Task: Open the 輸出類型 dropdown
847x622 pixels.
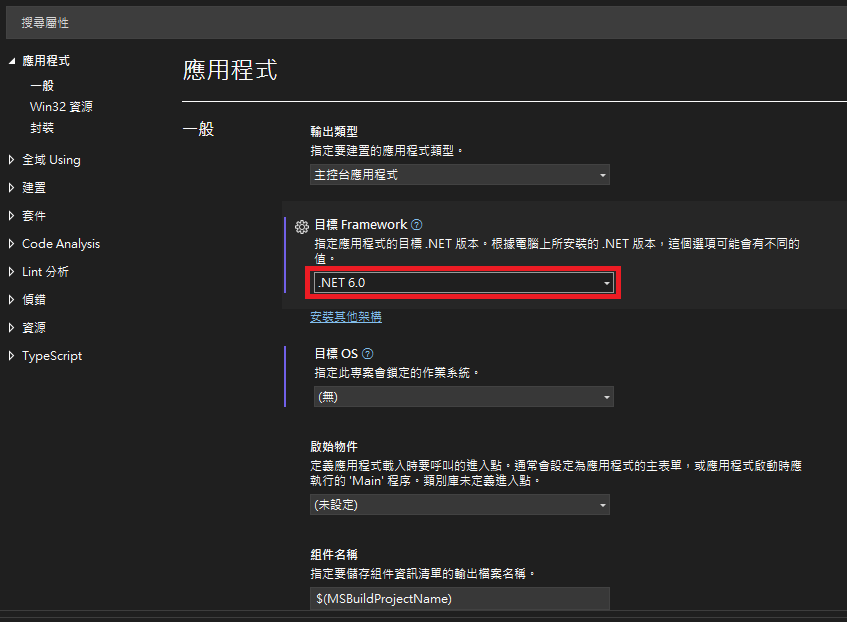Action: (459, 175)
